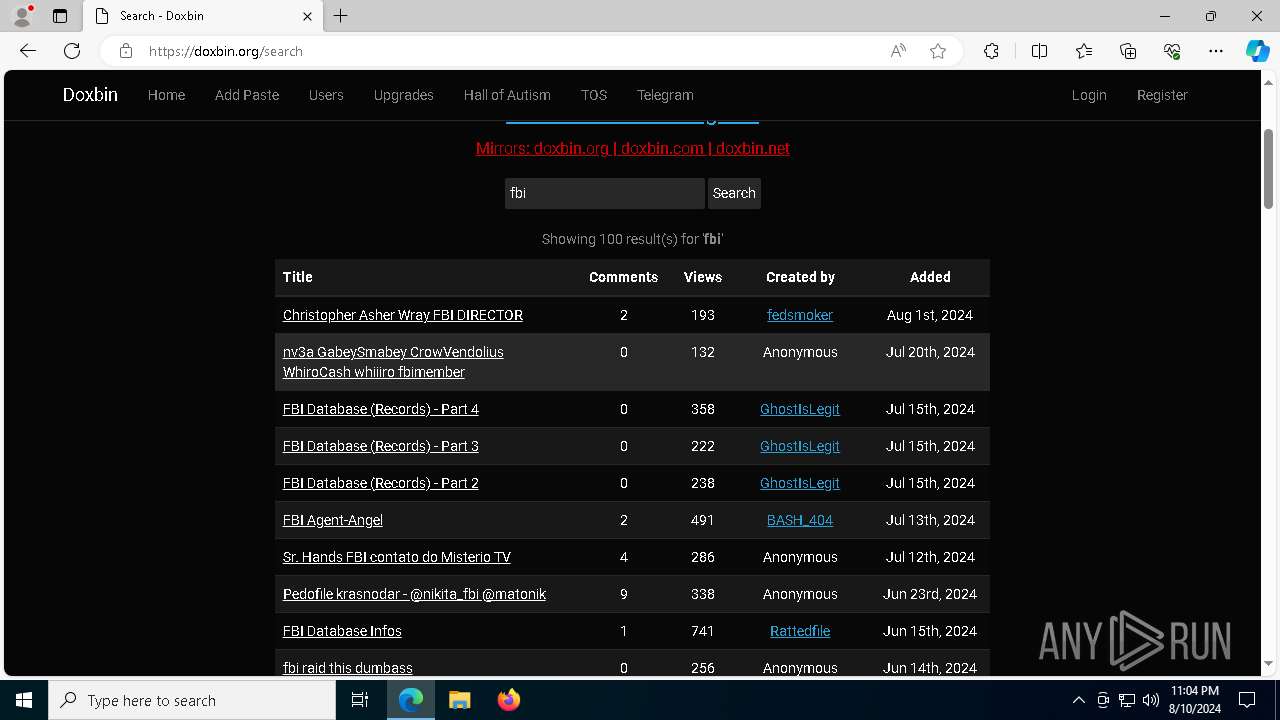
Task: Open a new browser tab
Action: click(341, 16)
